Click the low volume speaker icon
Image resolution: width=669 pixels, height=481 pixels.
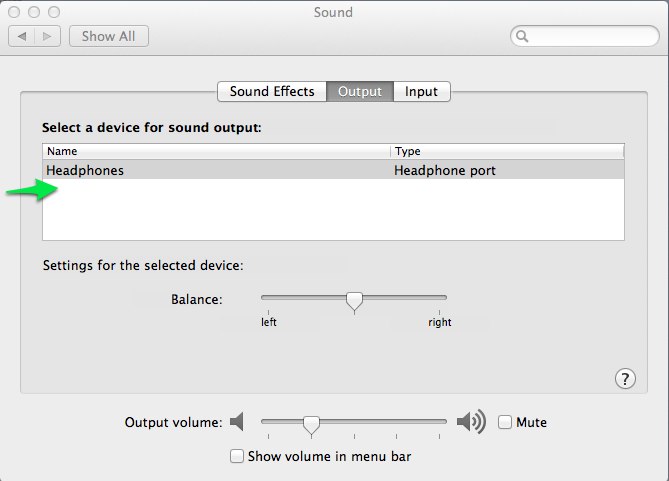coord(237,422)
